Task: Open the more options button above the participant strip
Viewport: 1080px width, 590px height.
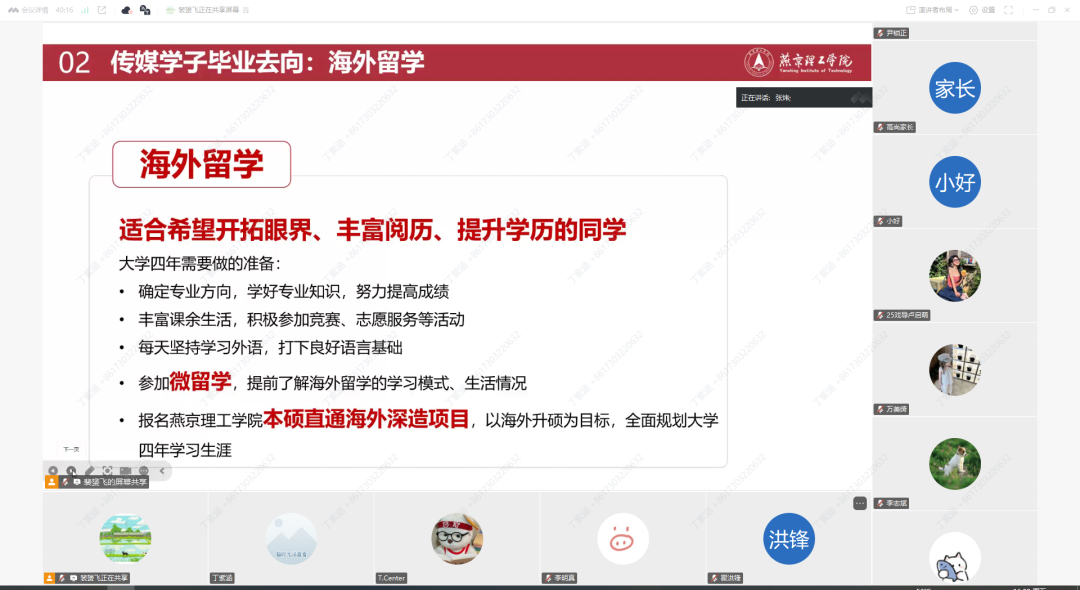Action: (860, 503)
